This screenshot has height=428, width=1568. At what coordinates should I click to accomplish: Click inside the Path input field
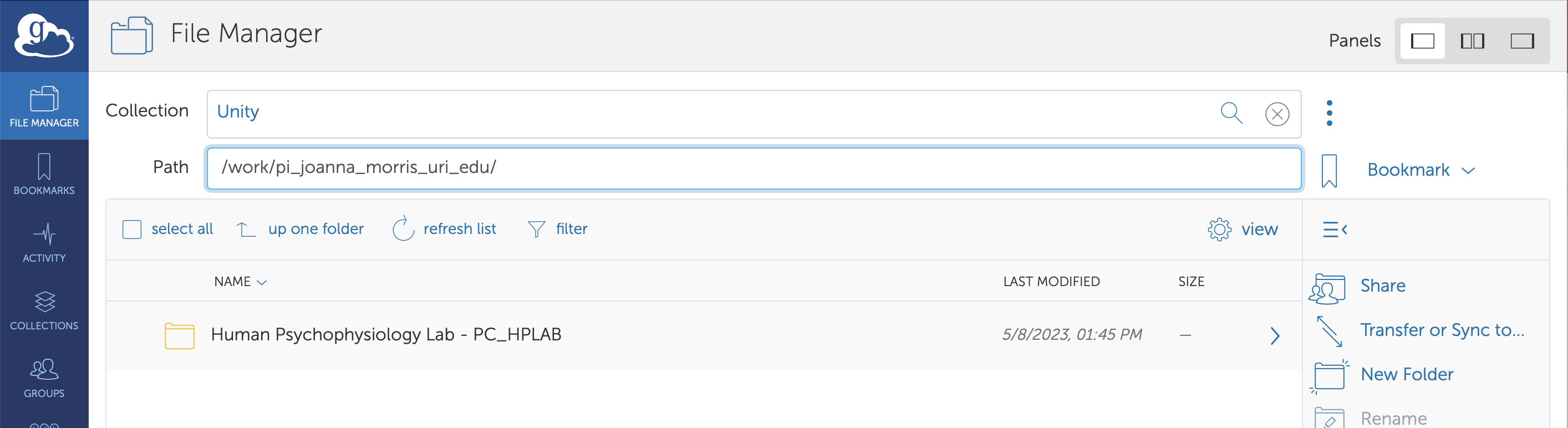tap(754, 169)
